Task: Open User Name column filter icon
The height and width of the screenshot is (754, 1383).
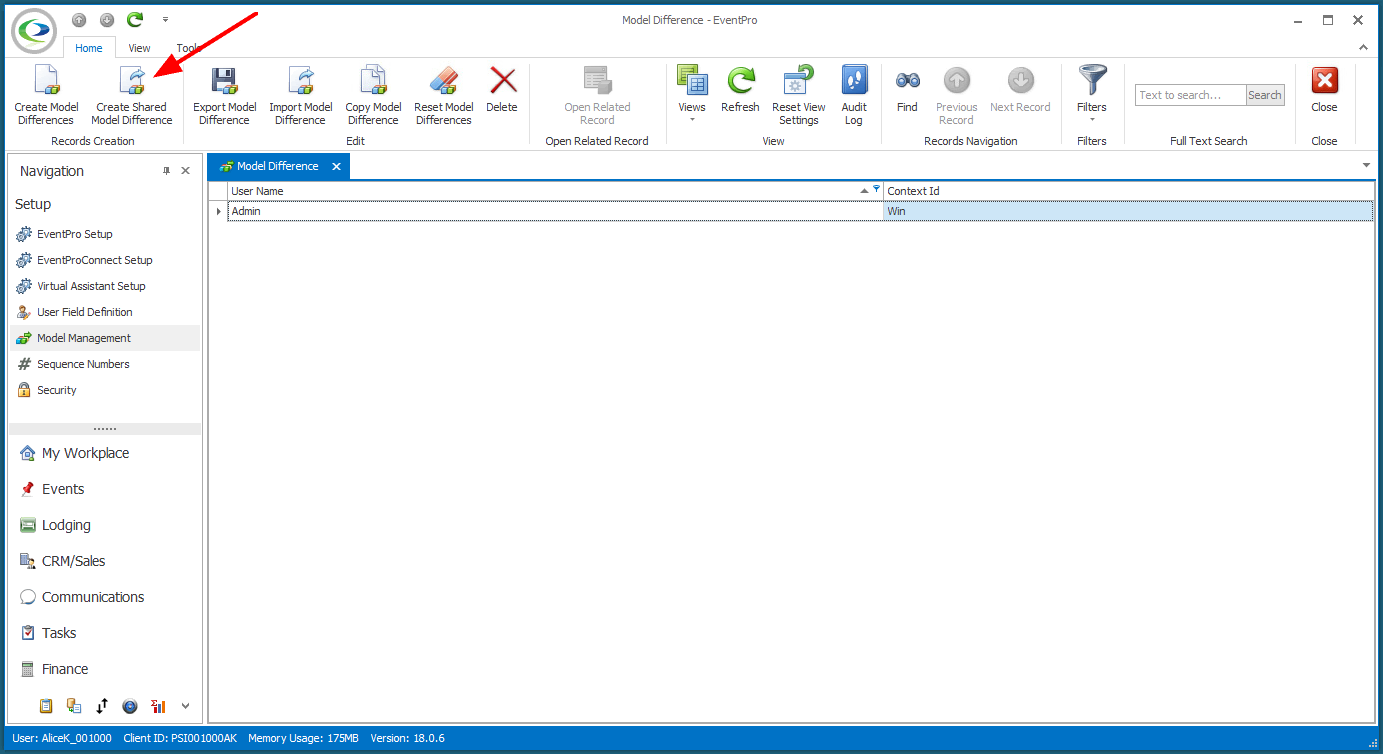Action: pyautogui.click(x=877, y=189)
